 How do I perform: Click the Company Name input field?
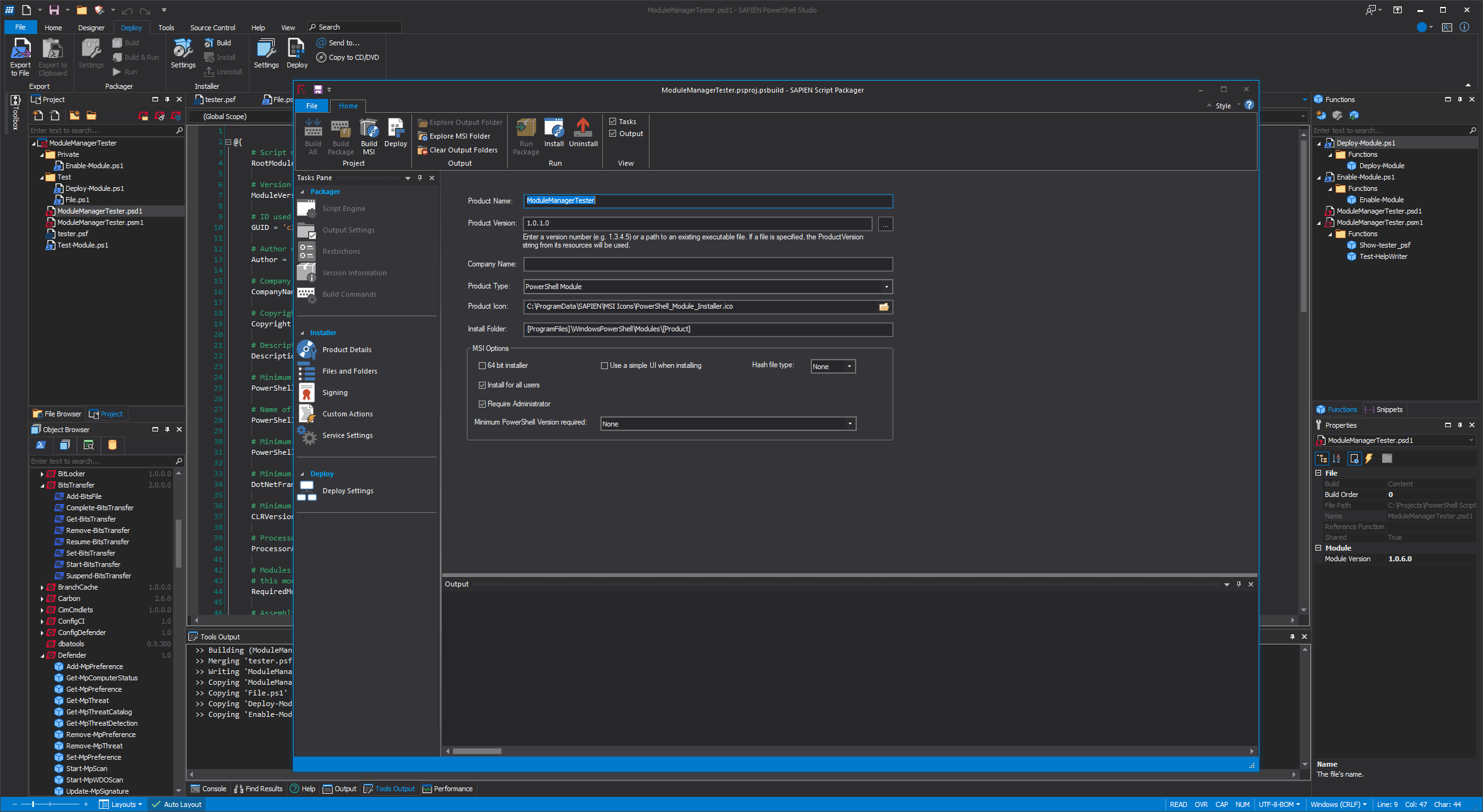(x=707, y=265)
